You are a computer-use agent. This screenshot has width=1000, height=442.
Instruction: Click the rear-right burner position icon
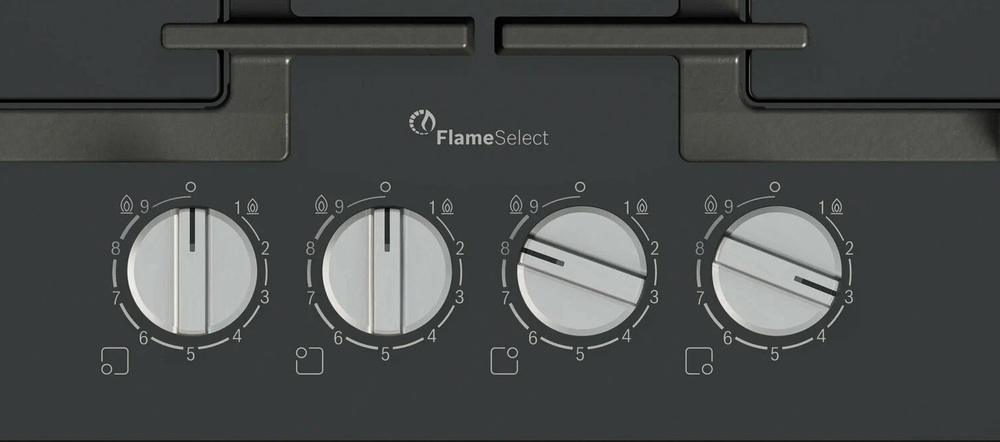point(504,361)
